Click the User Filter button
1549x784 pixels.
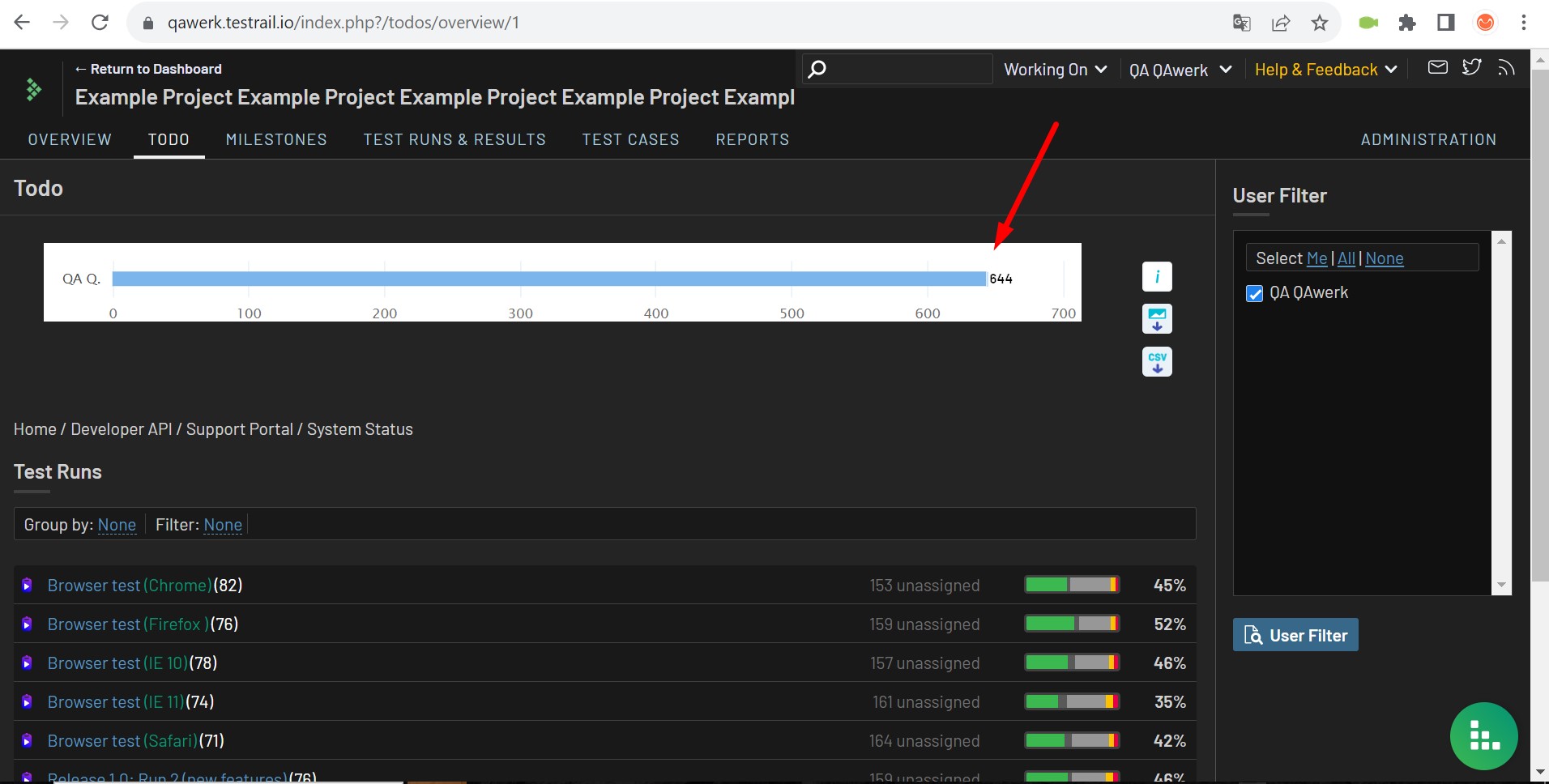[1295, 635]
